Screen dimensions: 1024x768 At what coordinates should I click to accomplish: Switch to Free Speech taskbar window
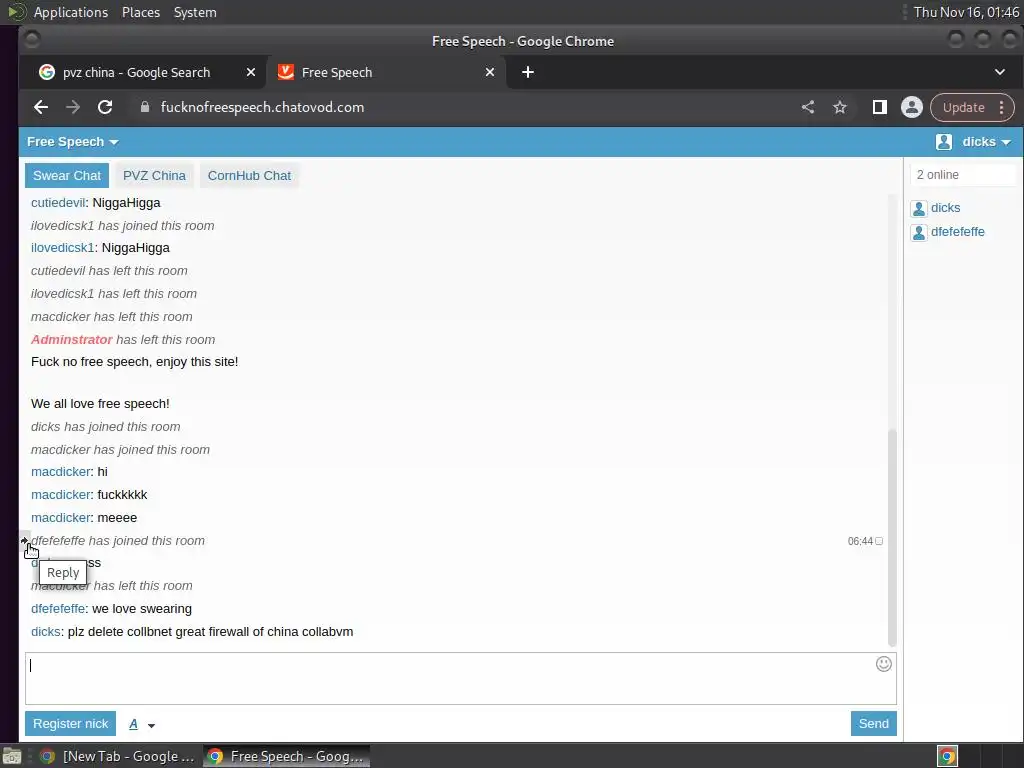coord(286,756)
